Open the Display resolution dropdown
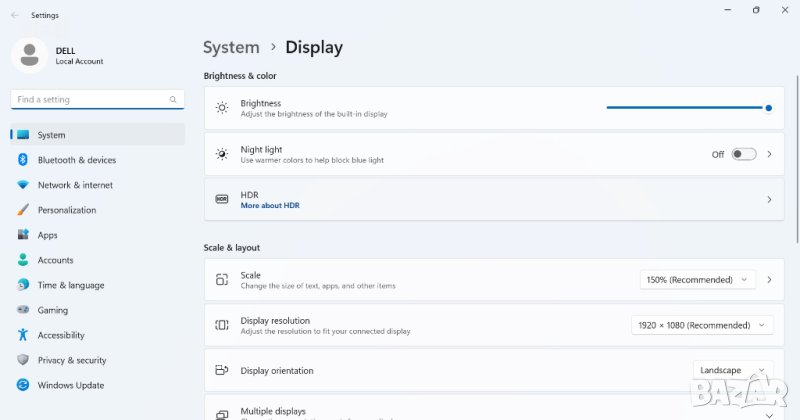Viewport: 800px width, 420px height. point(702,325)
